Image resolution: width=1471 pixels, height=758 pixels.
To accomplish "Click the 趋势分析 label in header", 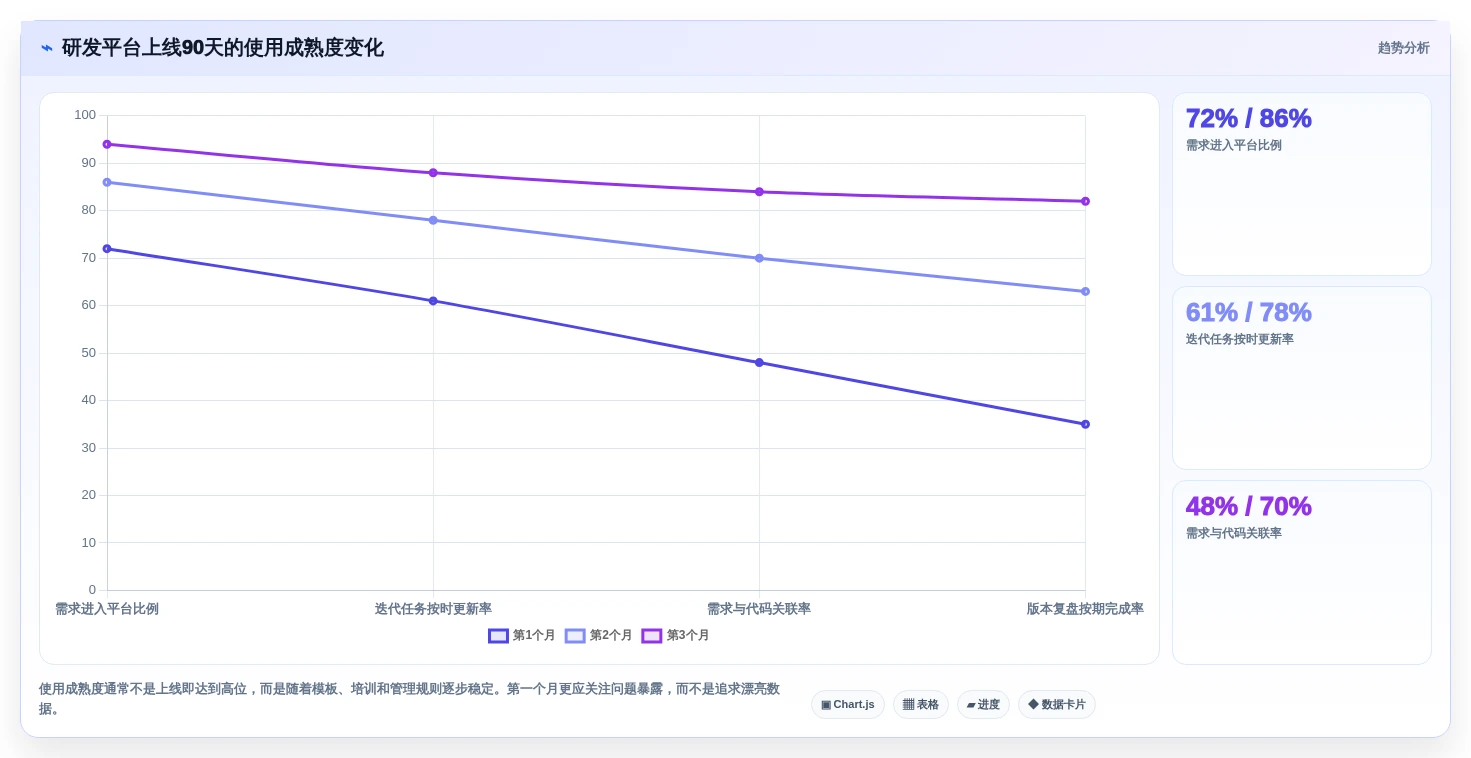I will click(1403, 48).
